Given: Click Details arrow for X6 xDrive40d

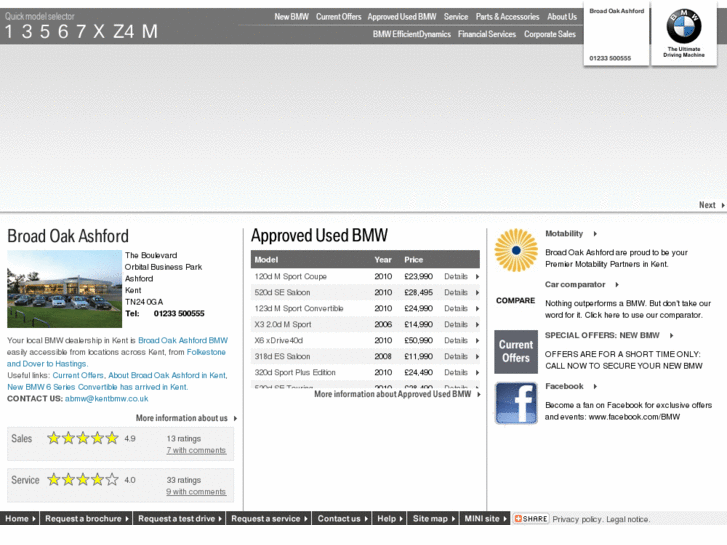Looking at the screenshot, I should coord(477,340).
